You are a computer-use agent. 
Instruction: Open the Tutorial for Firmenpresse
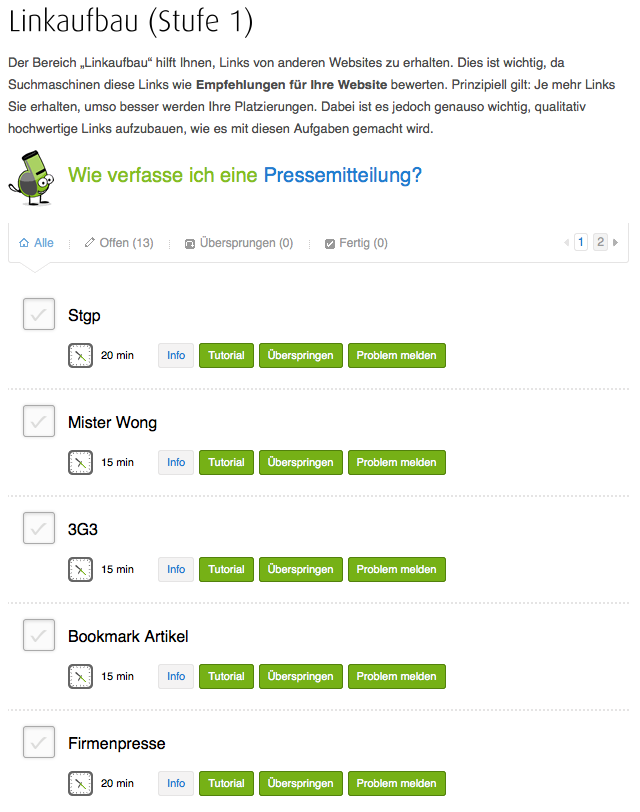point(226,783)
